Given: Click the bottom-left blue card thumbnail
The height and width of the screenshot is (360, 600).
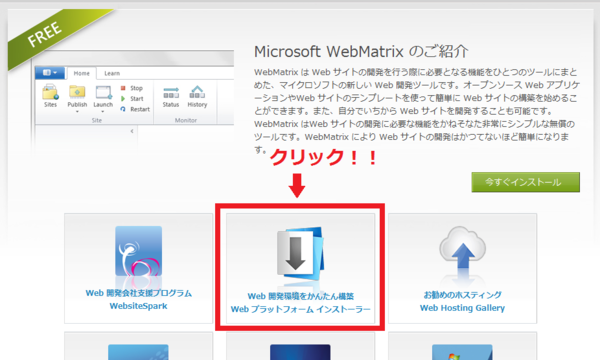Looking at the screenshot, I should click(x=138, y=352).
